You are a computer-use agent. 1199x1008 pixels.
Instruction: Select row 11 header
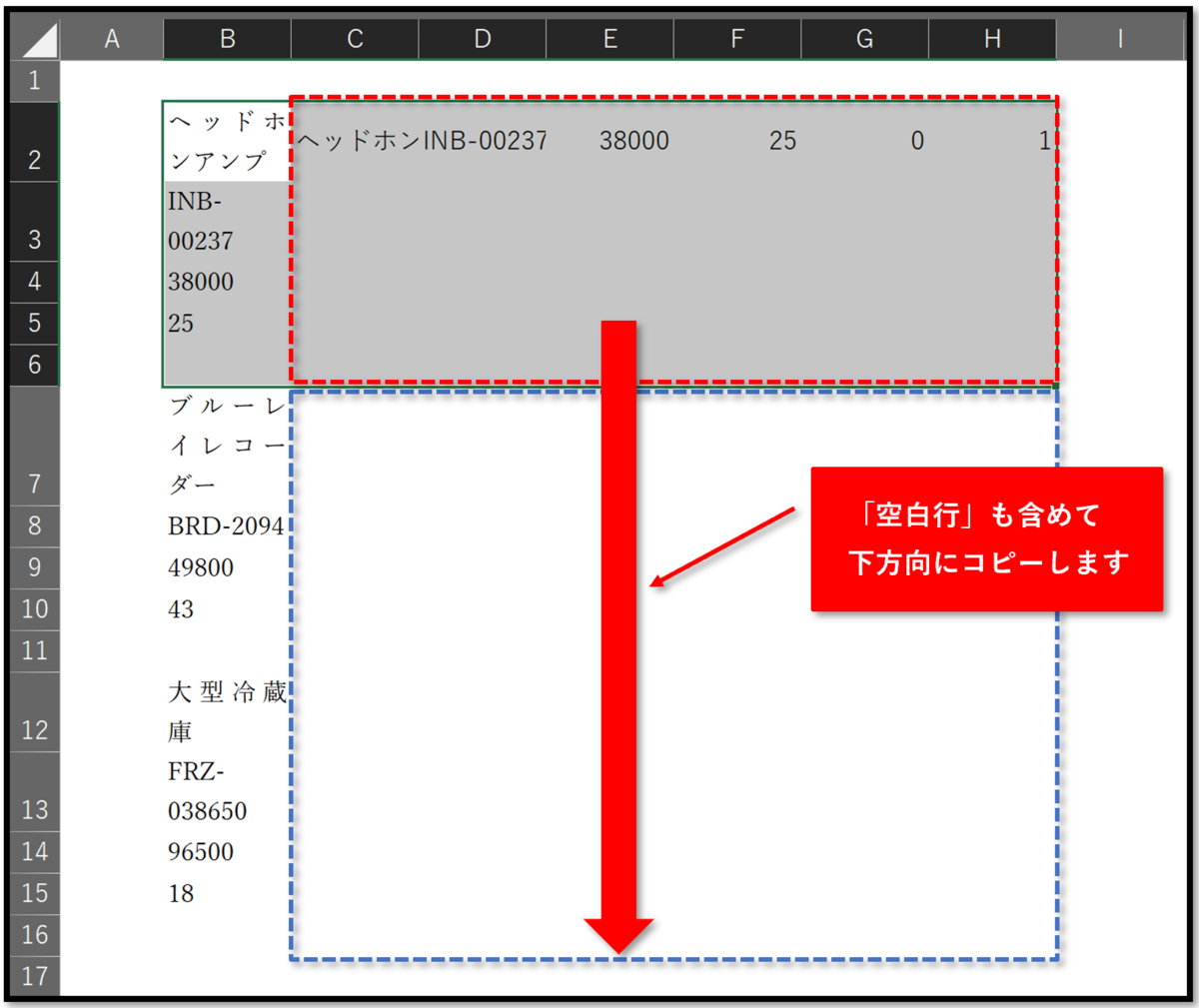pos(34,650)
